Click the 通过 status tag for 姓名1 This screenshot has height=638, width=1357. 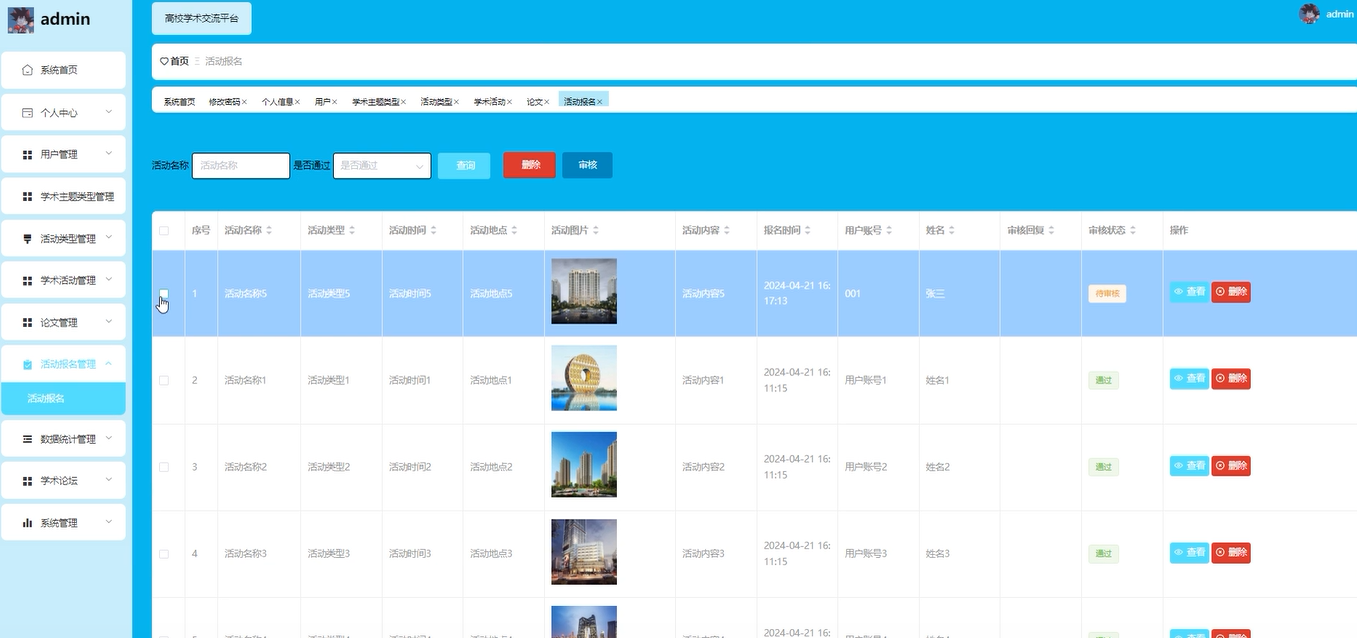(x=1103, y=381)
